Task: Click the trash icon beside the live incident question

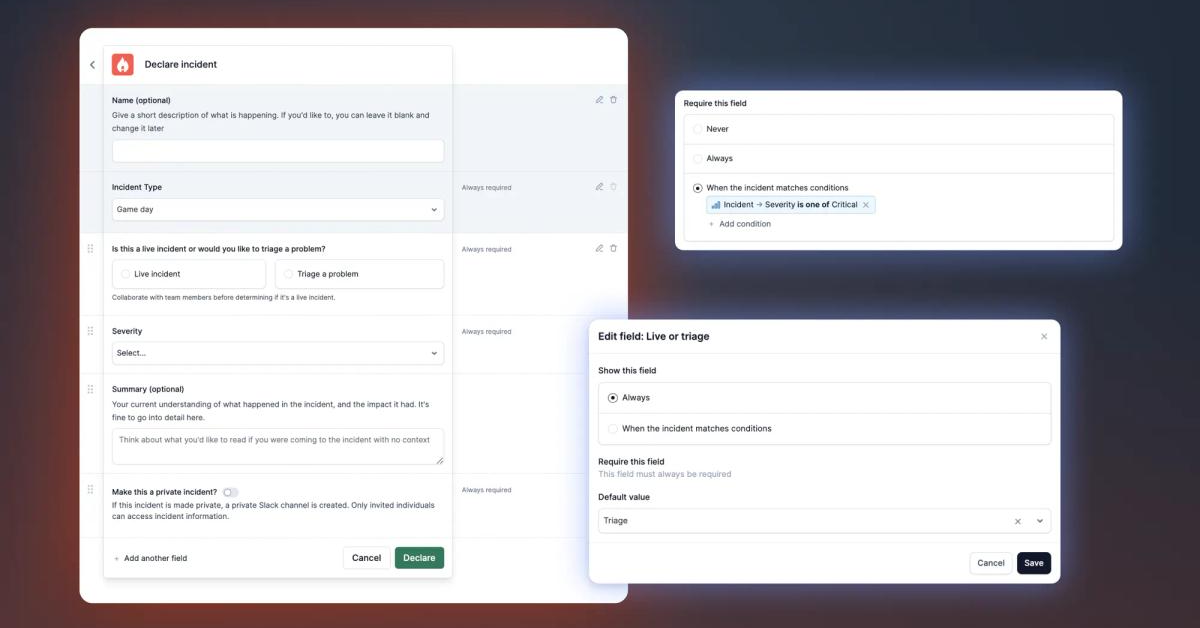Action: coord(613,247)
